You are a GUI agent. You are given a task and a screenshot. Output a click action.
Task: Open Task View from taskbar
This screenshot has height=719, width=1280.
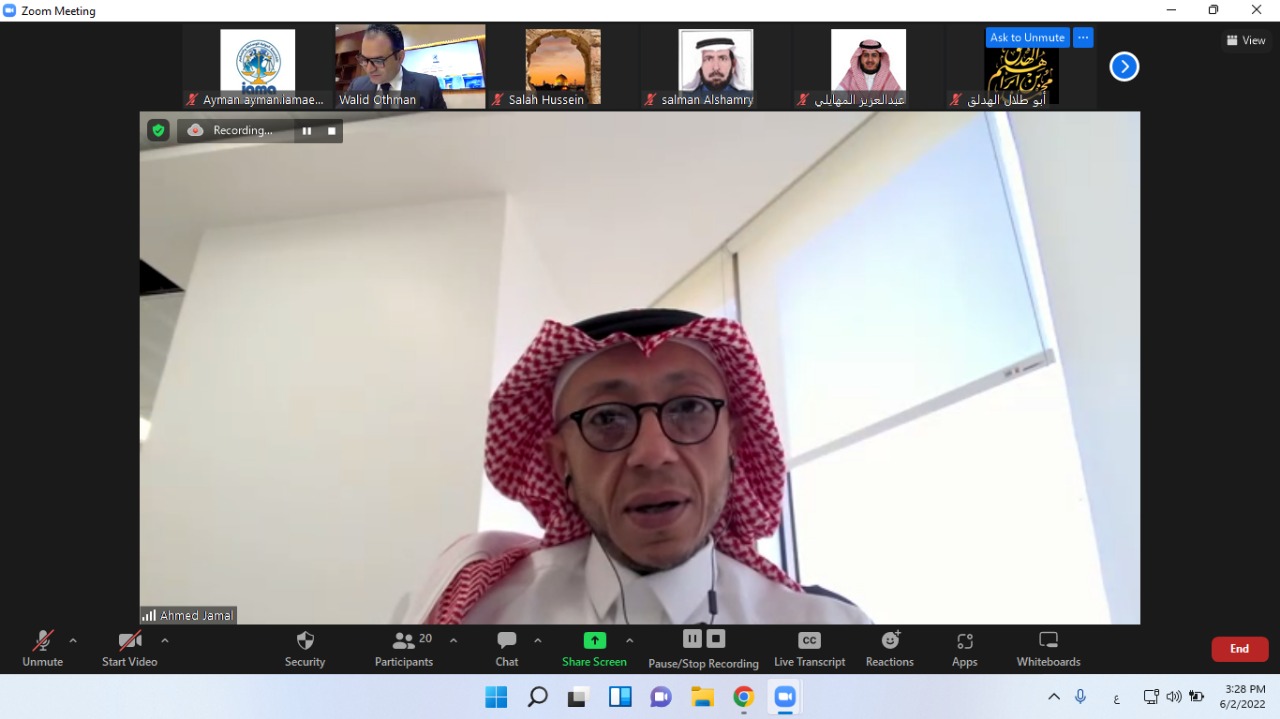click(x=578, y=697)
